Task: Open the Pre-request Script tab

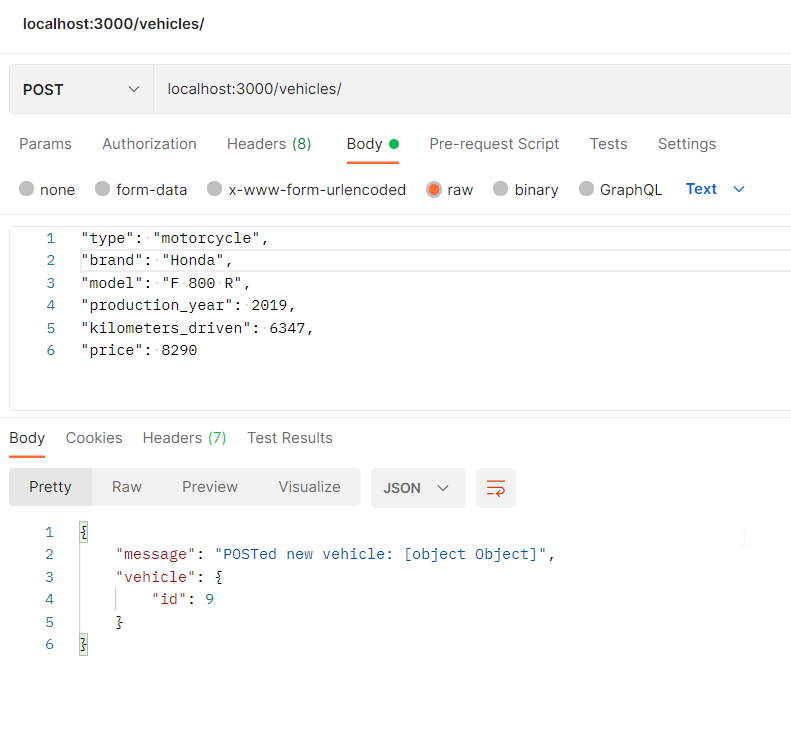Action: (x=494, y=144)
